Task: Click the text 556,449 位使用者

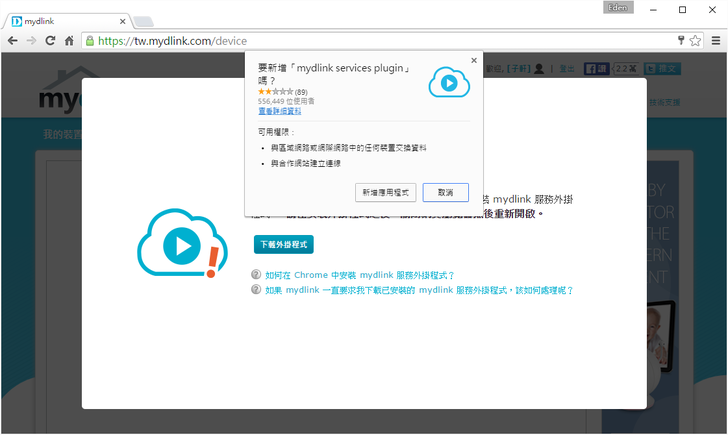Action: 286,101
